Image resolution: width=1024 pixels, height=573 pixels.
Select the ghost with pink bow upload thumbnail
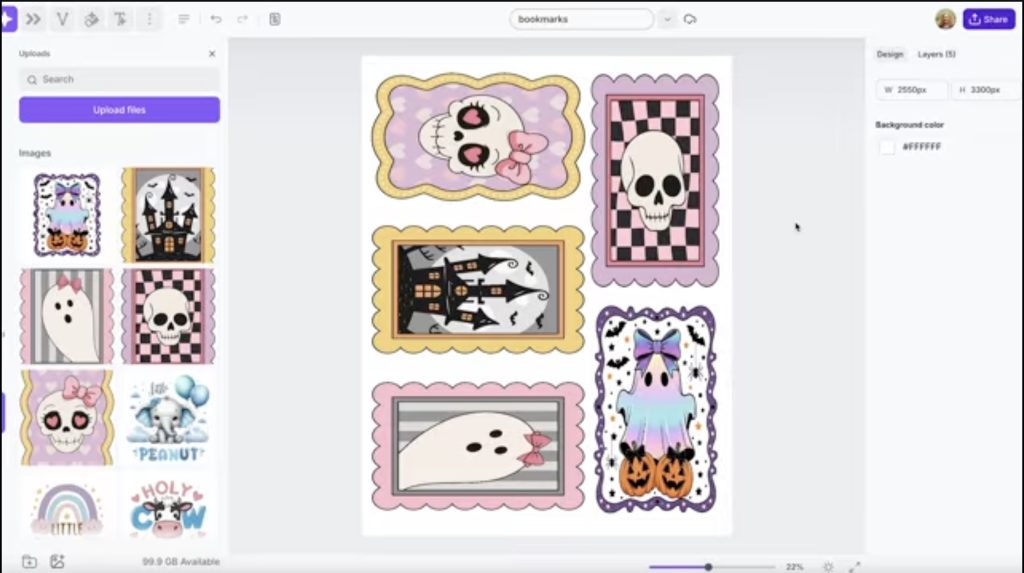click(67, 316)
